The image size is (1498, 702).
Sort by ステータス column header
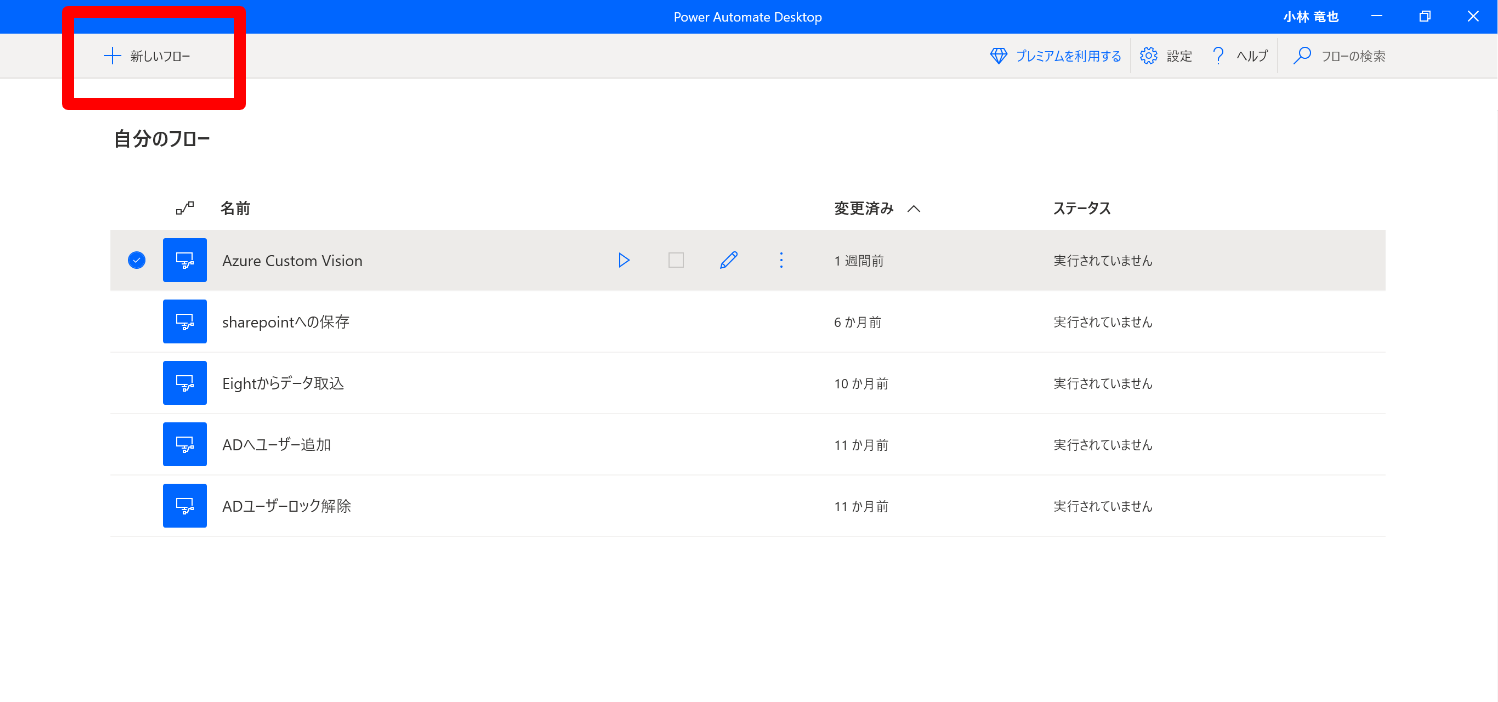pyautogui.click(x=1082, y=208)
